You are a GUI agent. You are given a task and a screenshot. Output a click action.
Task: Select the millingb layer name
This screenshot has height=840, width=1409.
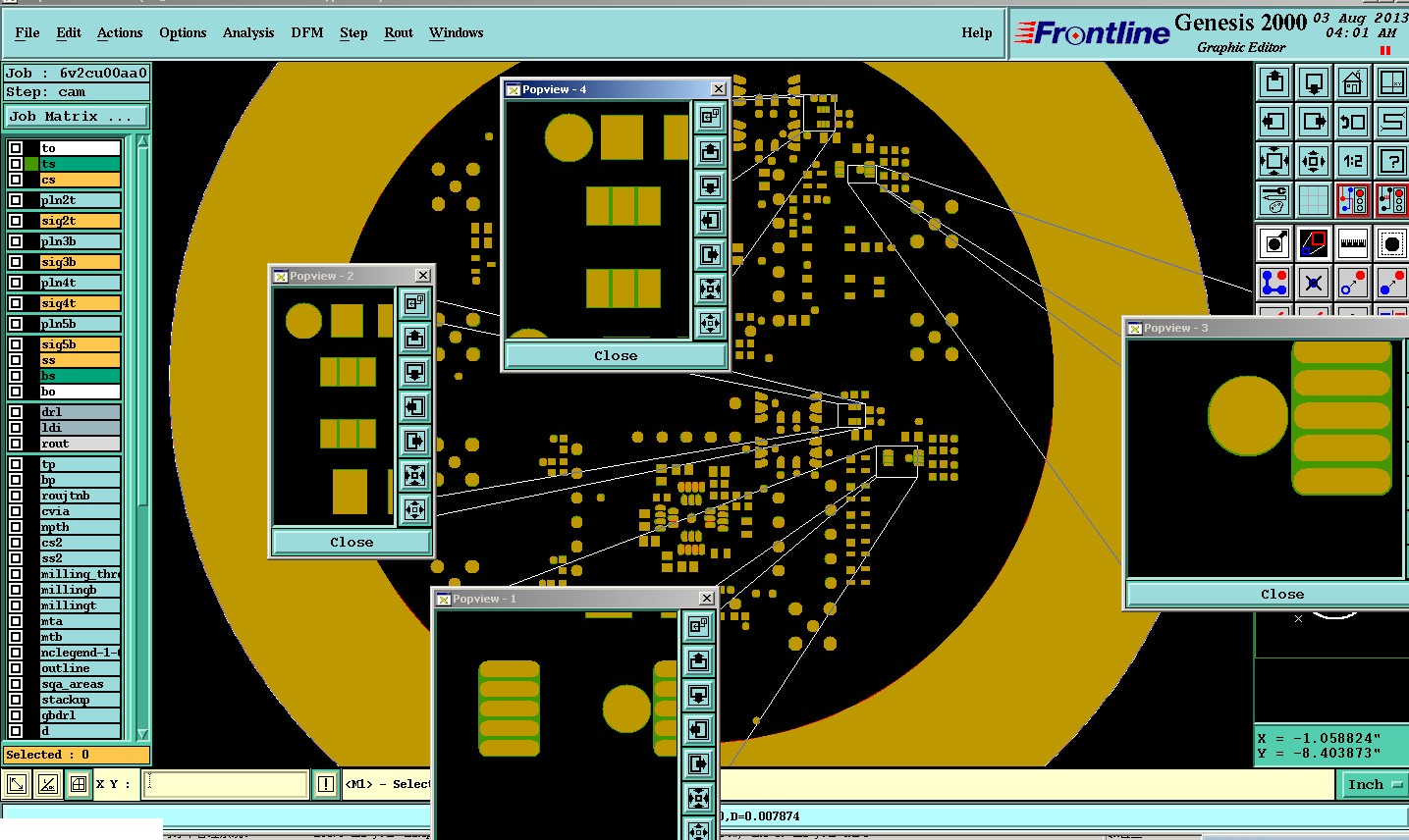80,590
